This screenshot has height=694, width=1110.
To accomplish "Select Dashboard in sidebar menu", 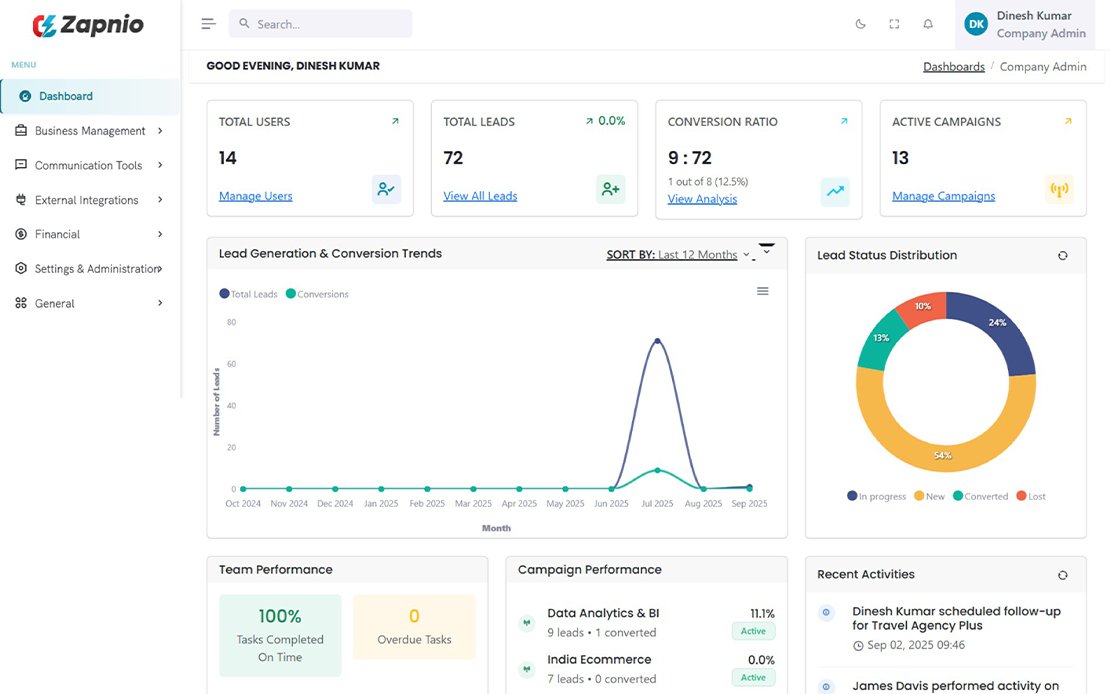I will click(66, 96).
